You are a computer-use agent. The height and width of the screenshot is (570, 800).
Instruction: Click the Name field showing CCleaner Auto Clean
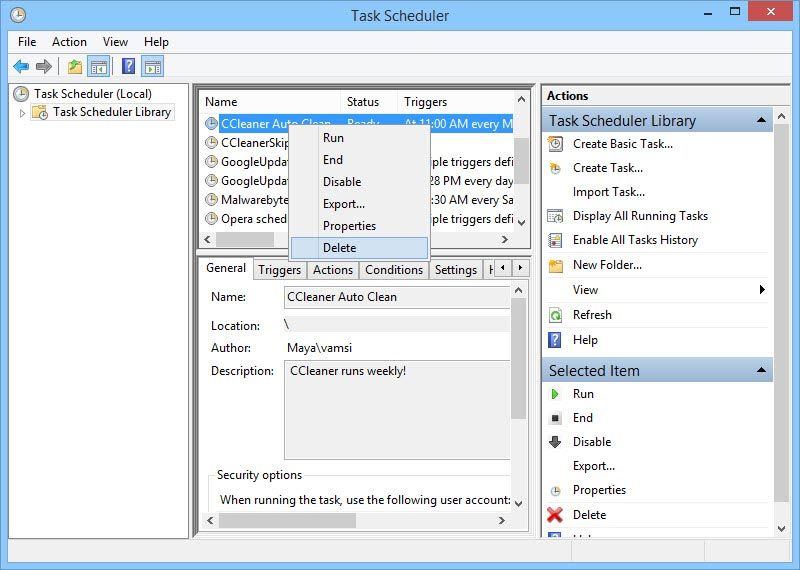pyautogui.click(x=396, y=297)
